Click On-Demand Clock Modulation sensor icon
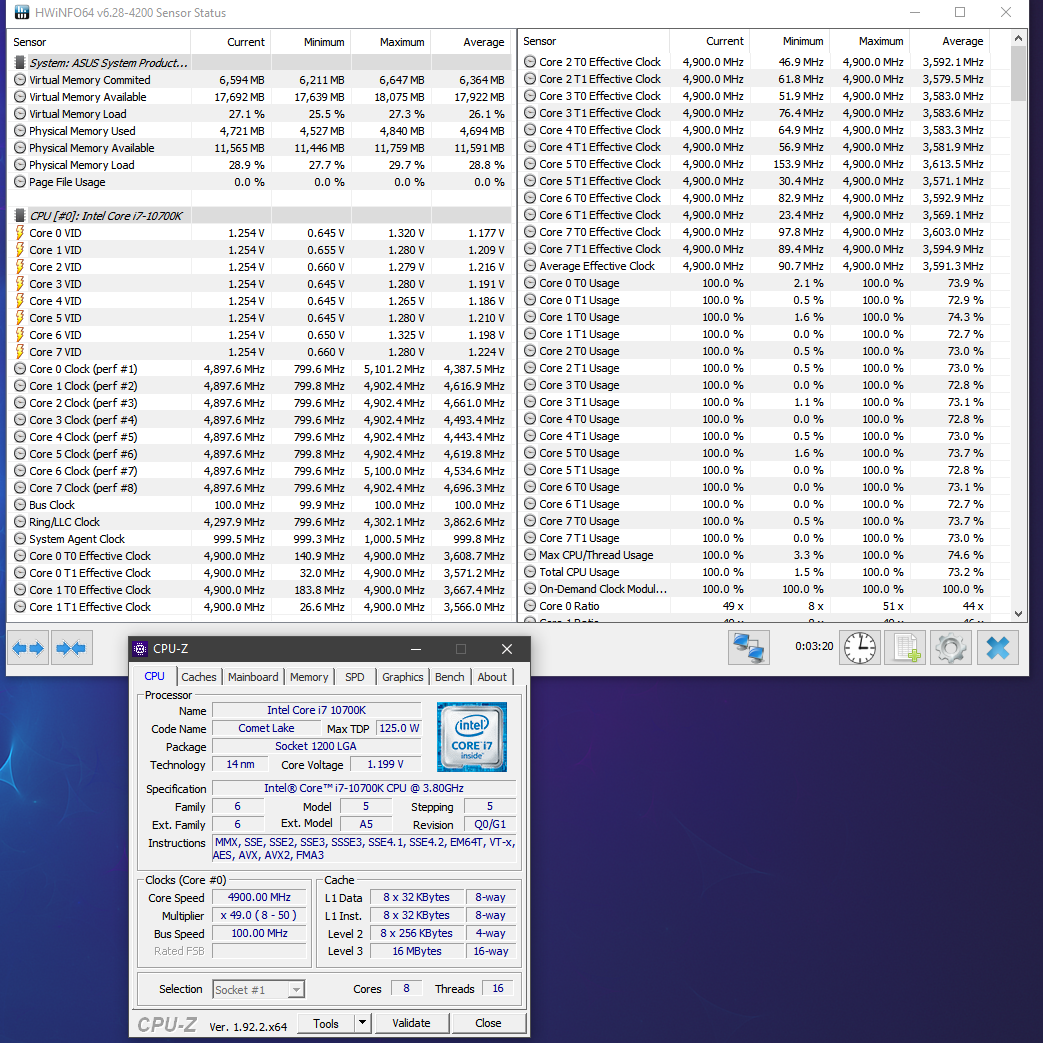Screen dimensions: 1043x1043 pos(530,589)
